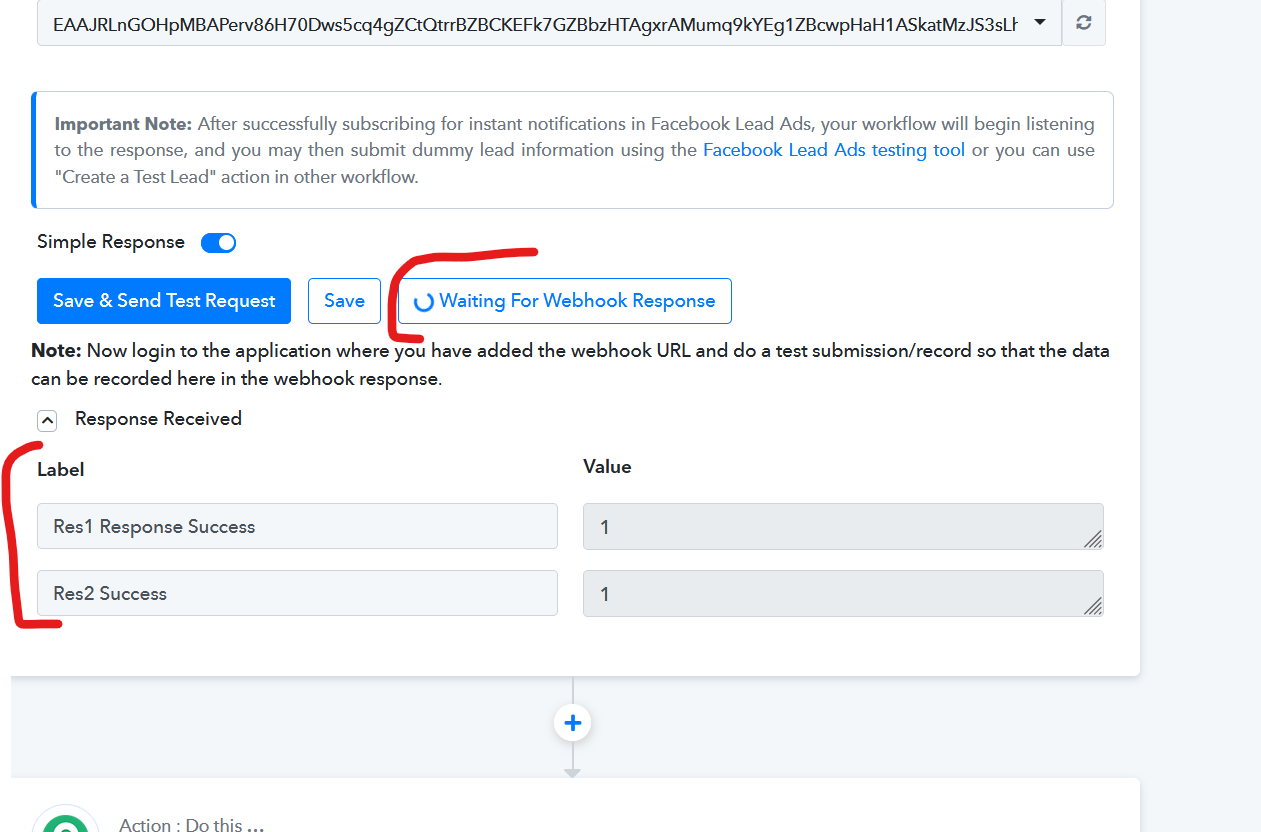
Task: Click the resize grip on the Res1 value box
Action: [1093, 539]
